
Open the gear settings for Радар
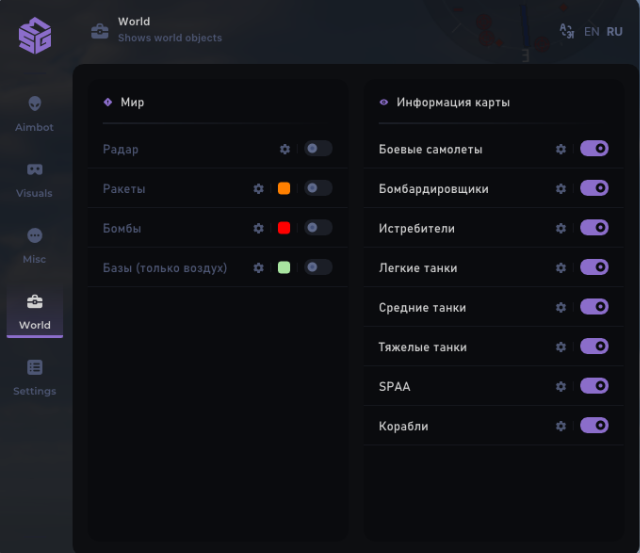click(x=285, y=149)
